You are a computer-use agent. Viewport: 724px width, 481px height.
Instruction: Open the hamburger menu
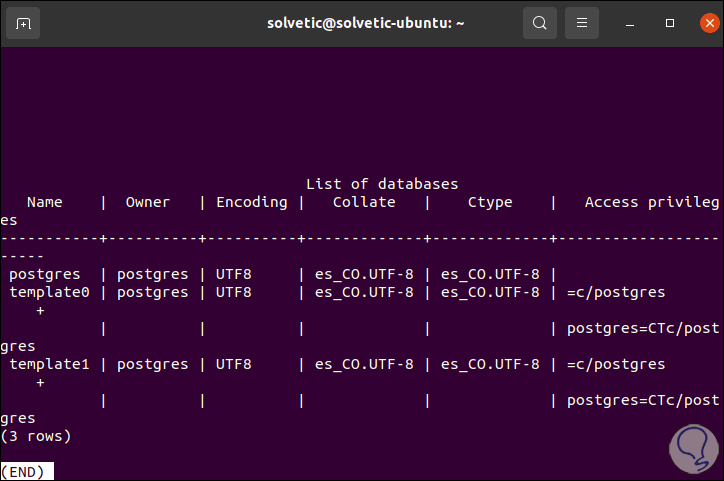(x=581, y=22)
